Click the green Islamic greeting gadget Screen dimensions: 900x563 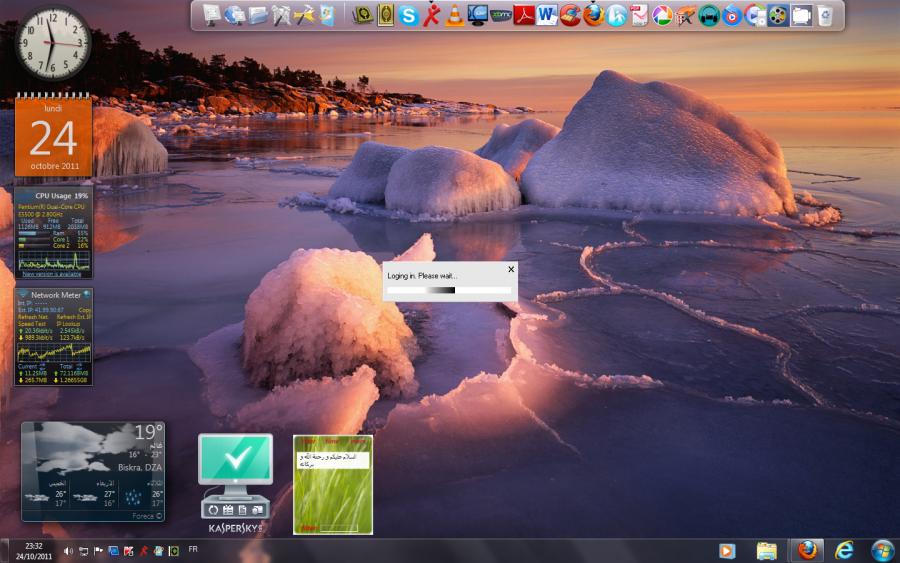click(333, 485)
